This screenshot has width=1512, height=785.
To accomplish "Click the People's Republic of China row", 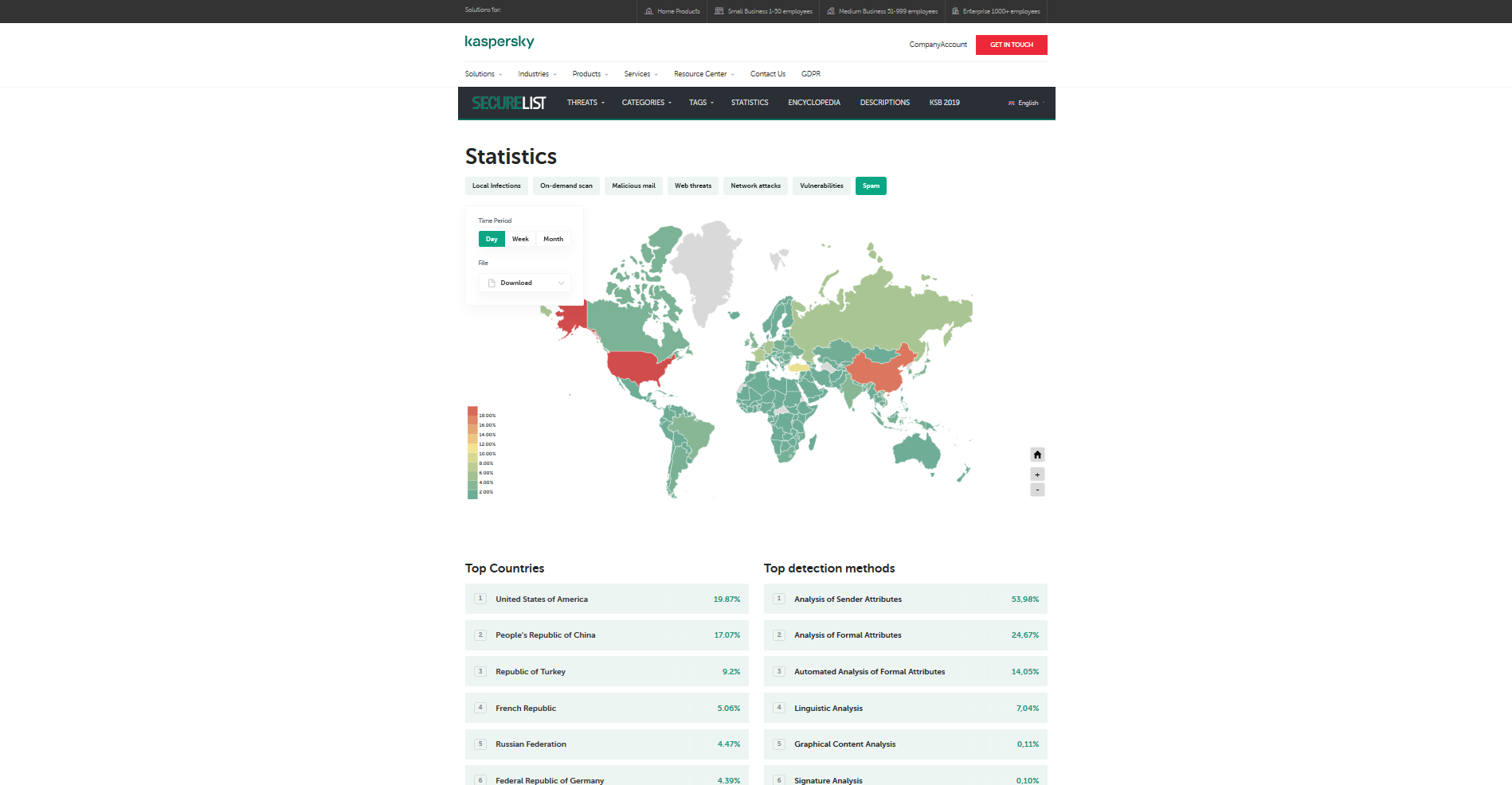I will click(607, 635).
